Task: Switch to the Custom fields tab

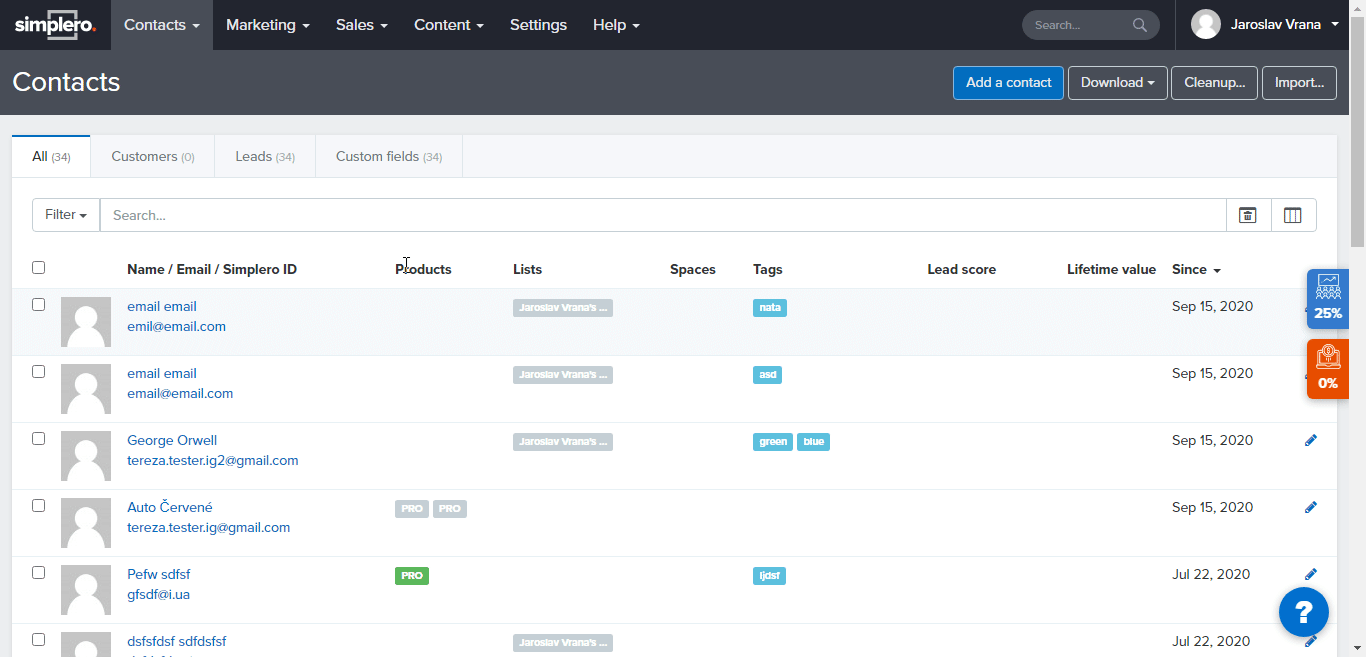Action: [x=389, y=157]
